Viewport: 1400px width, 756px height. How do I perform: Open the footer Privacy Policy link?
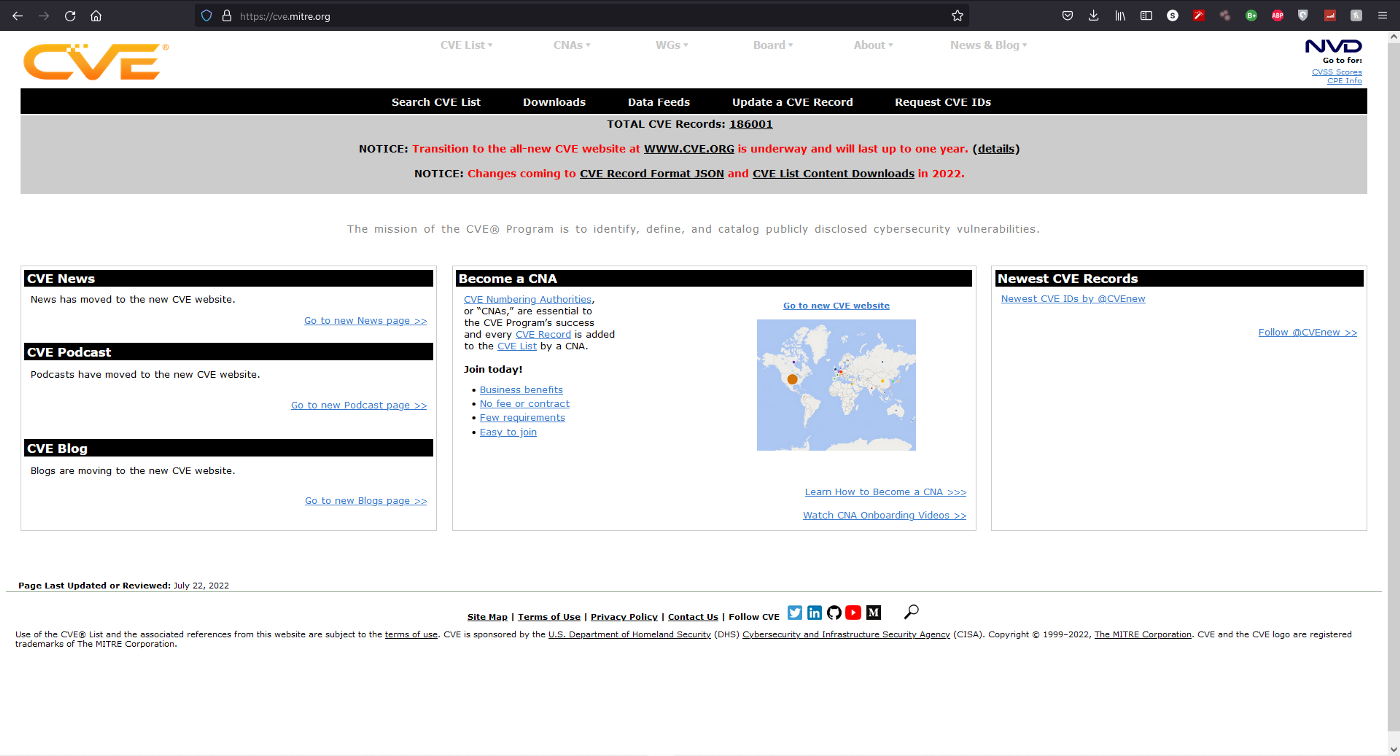tap(624, 617)
